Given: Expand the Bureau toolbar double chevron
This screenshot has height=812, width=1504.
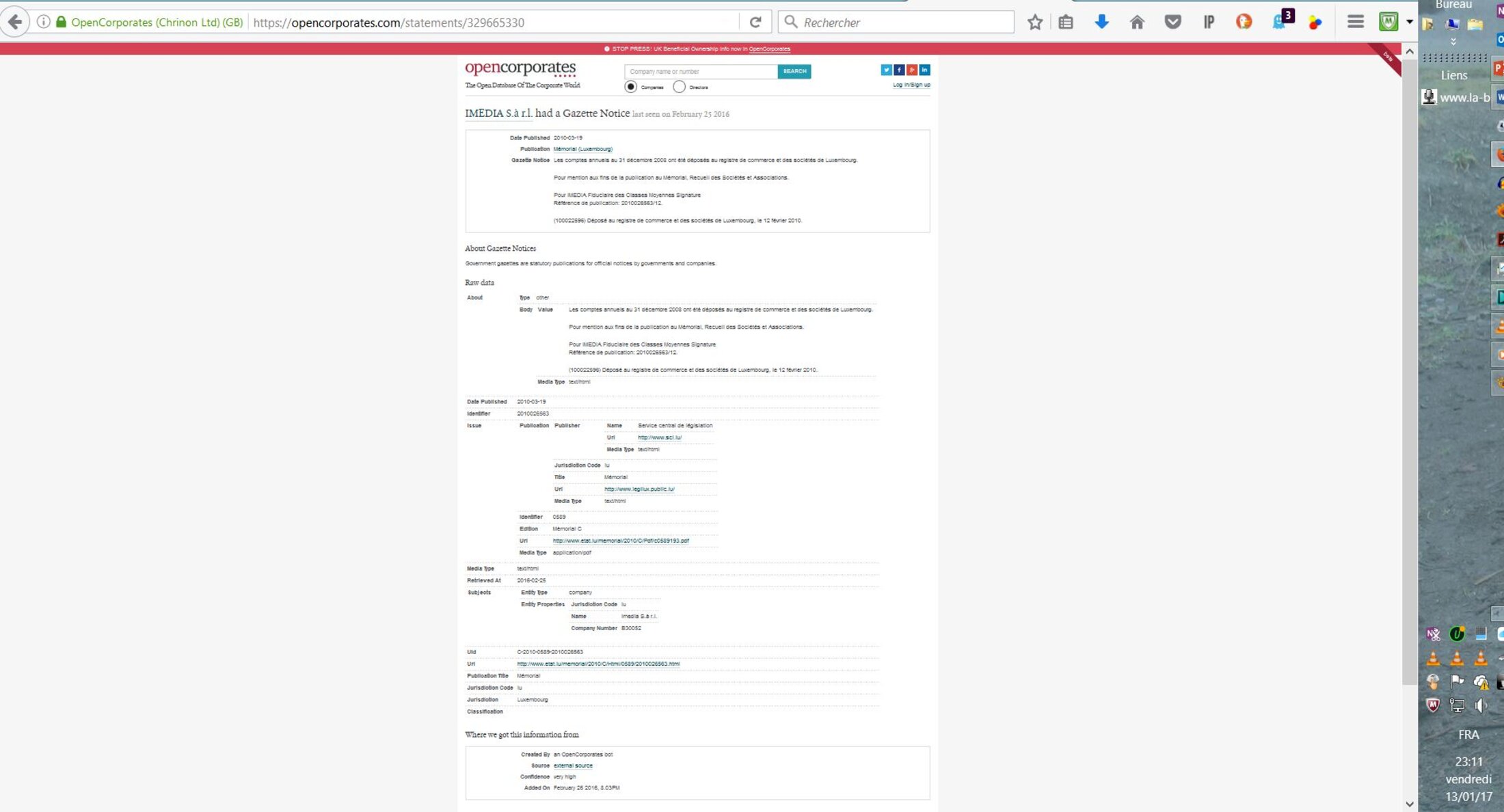Looking at the screenshot, I should [1453, 42].
